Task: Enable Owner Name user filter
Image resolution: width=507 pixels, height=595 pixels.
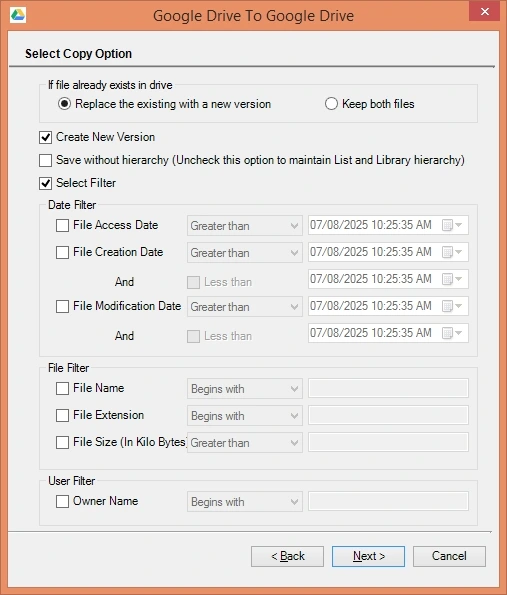Action: 62,501
